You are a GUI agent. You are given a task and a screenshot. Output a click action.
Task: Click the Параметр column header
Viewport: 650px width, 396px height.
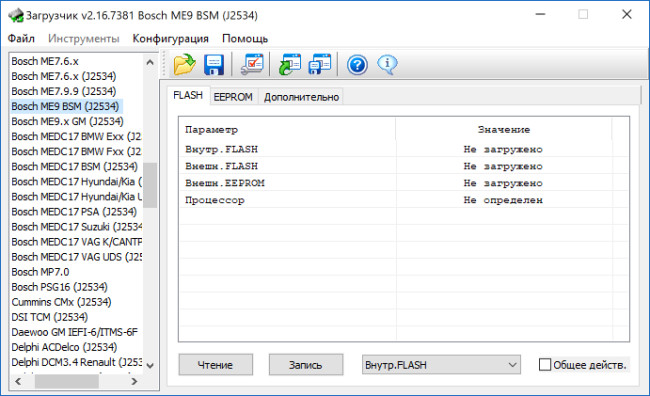pyautogui.click(x=287, y=130)
